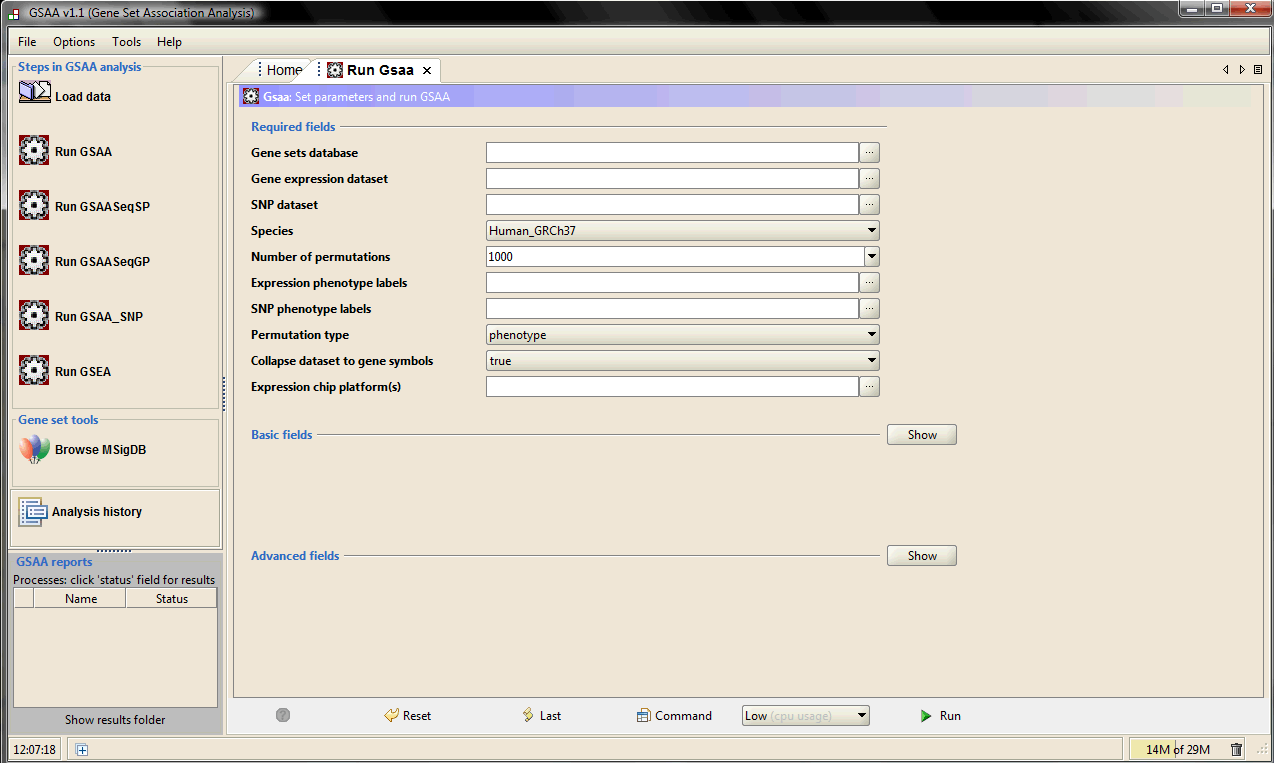1274x763 pixels.
Task: Open Run GSAA_SNP step
Action: (81, 316)
